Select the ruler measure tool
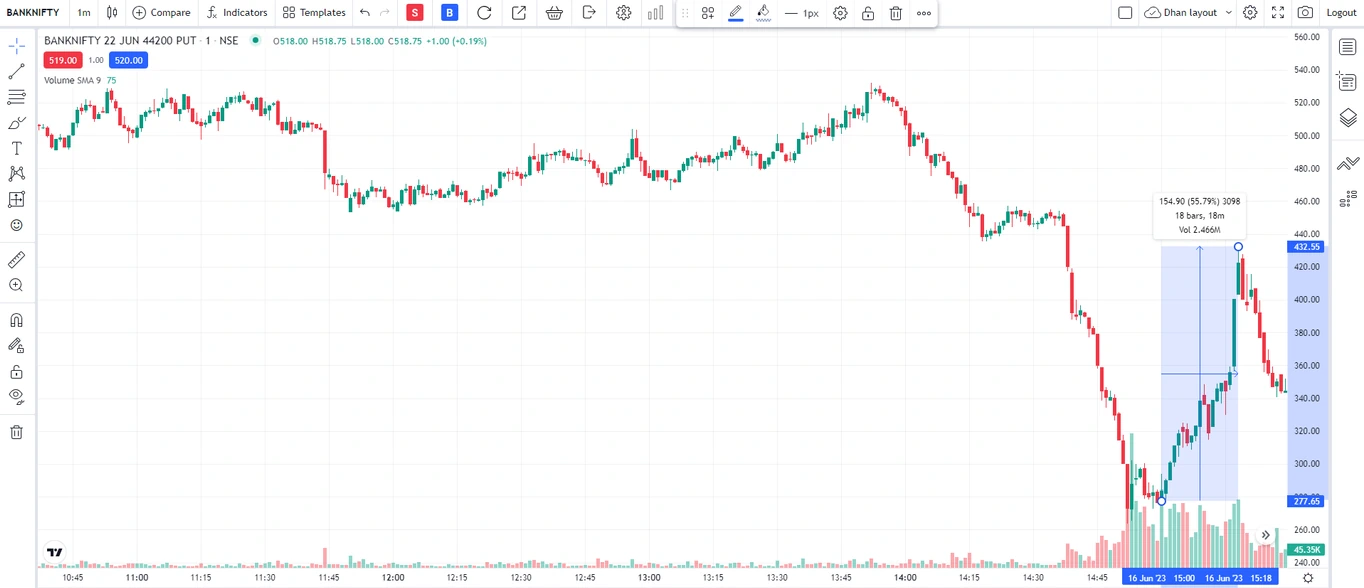This screenshot has height=588, width=1364. [16, 260]
